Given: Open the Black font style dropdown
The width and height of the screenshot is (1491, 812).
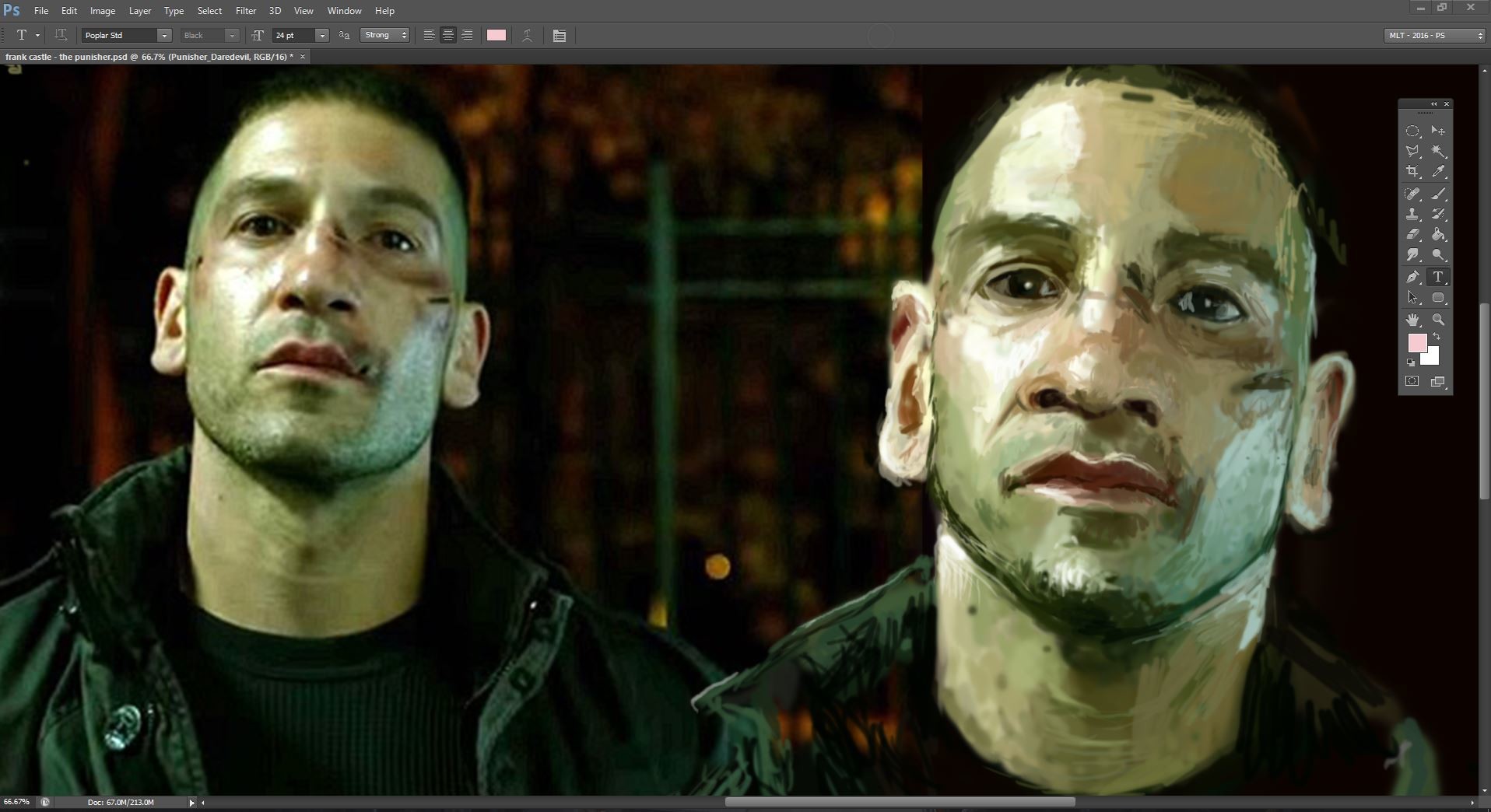Looking at the screenshot, I should point(232,36).
